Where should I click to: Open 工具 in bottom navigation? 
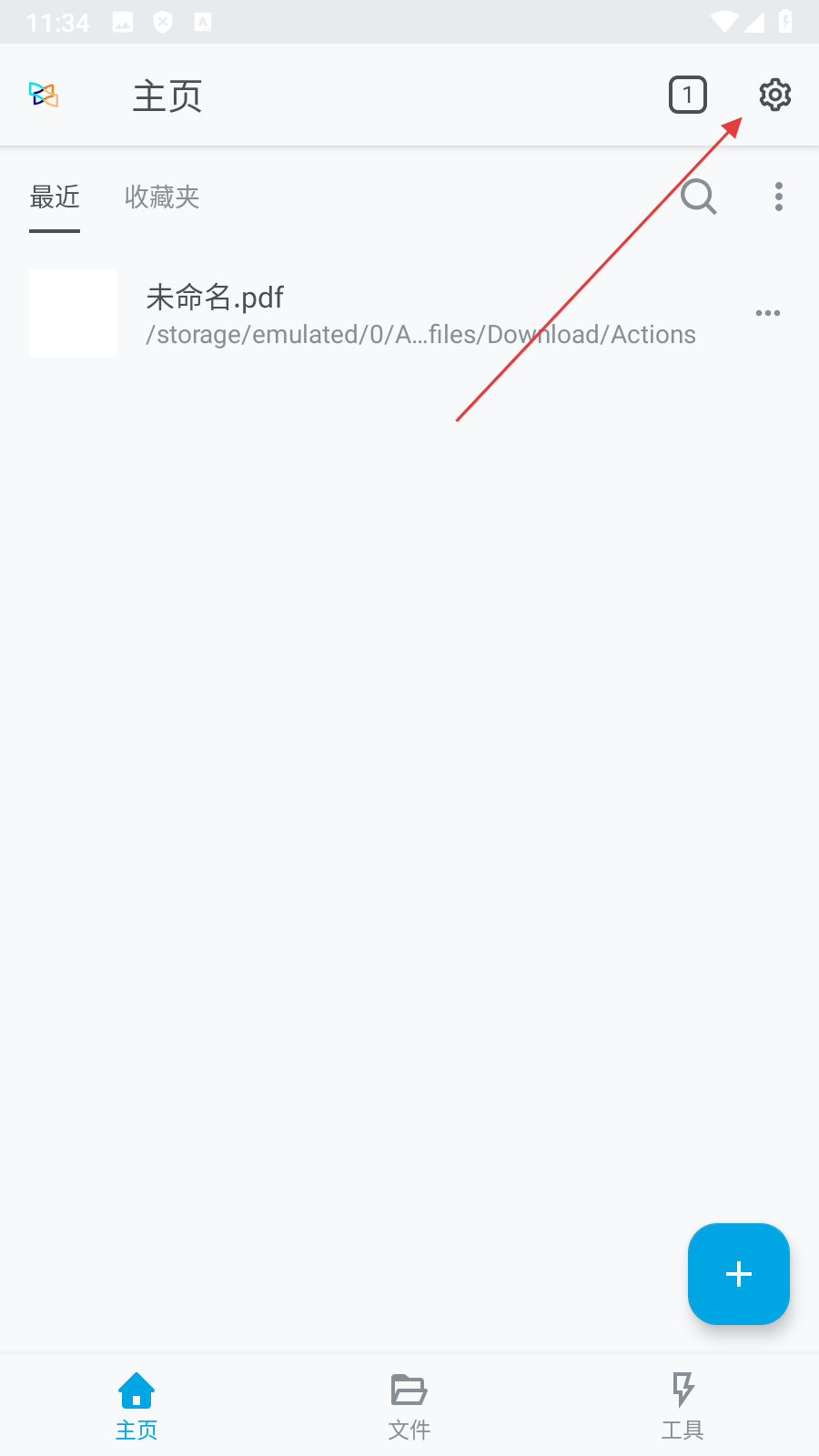(682, 1405)
